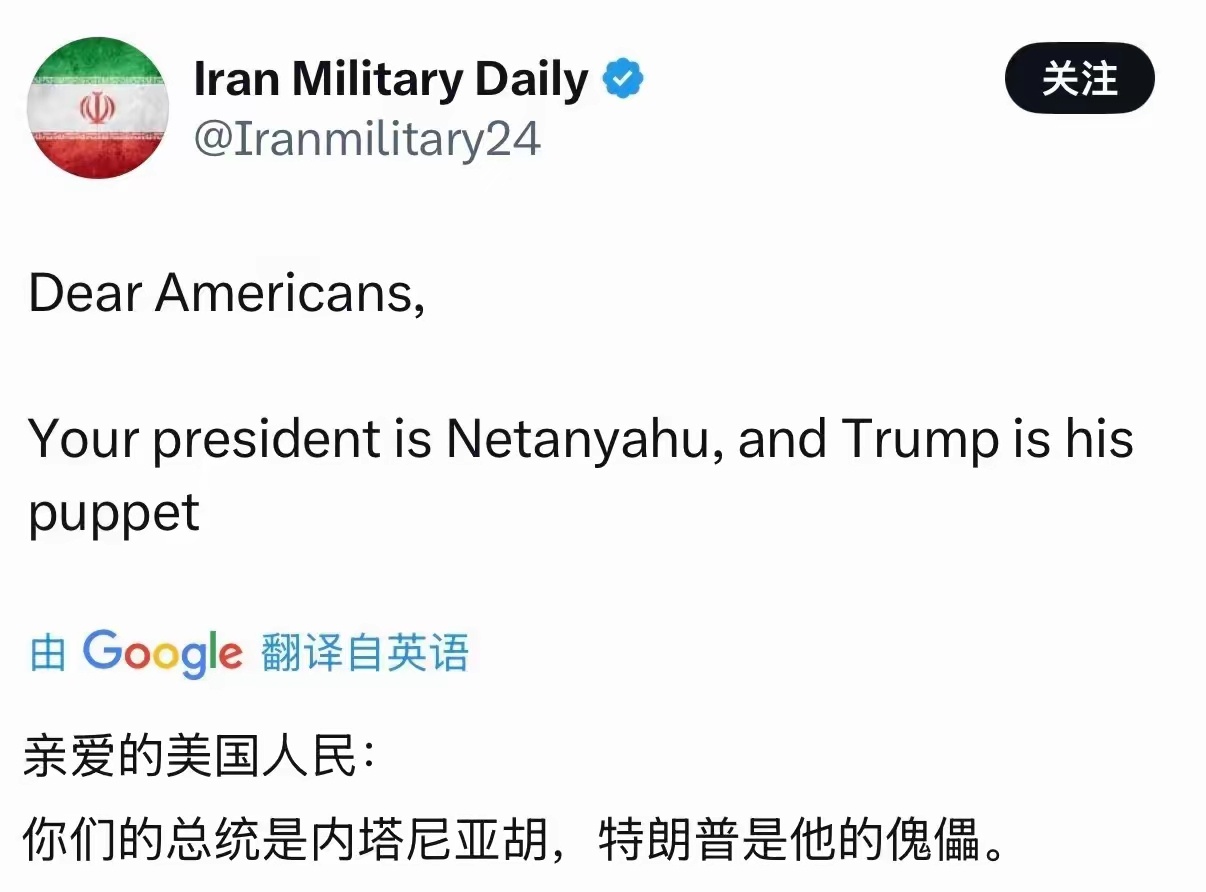Click the red emblem on the flag avatar
Image resolution: width=1206 pixels, height=892 pixels.
[x=97, y=108]
